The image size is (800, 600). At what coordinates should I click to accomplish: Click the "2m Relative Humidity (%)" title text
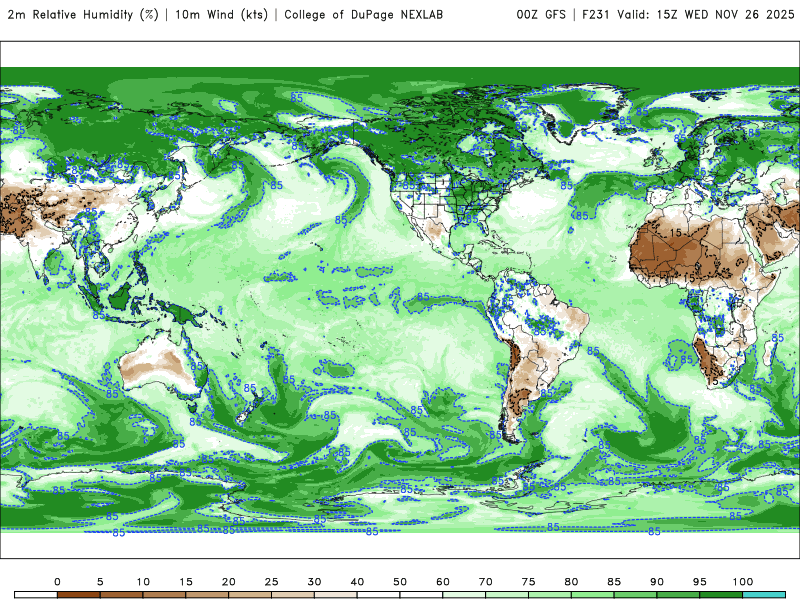[x=83, y=15]
